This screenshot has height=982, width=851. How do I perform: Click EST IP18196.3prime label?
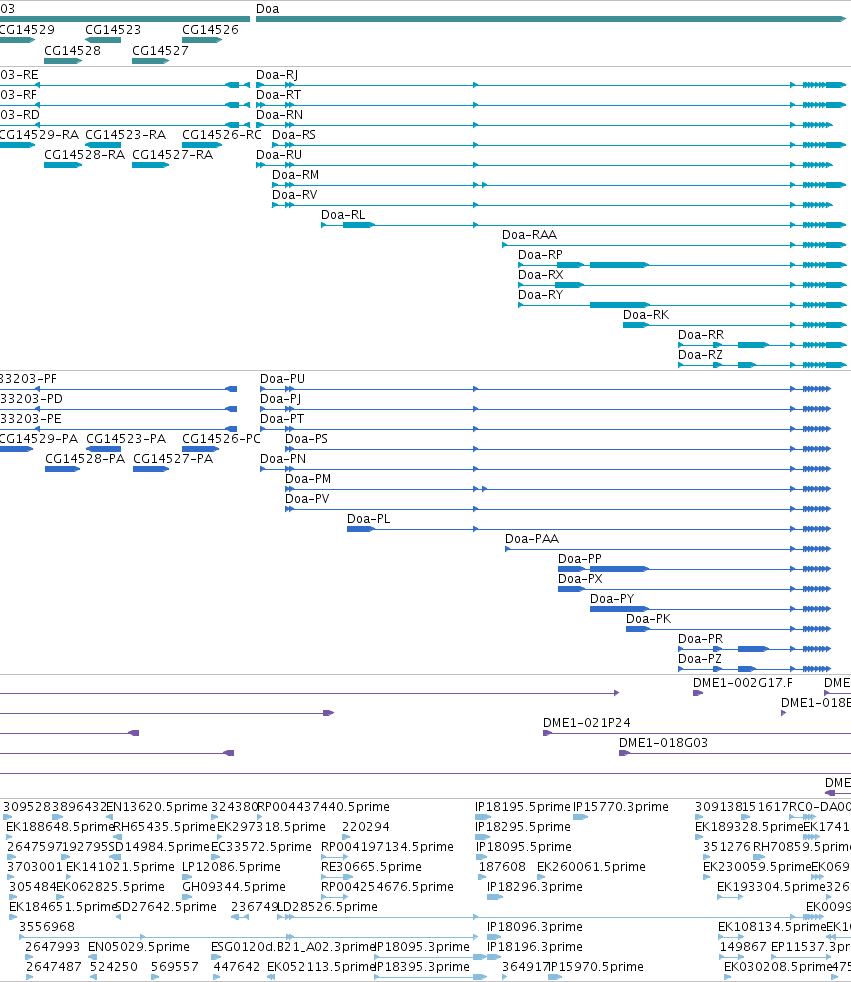tap(535, 948)
